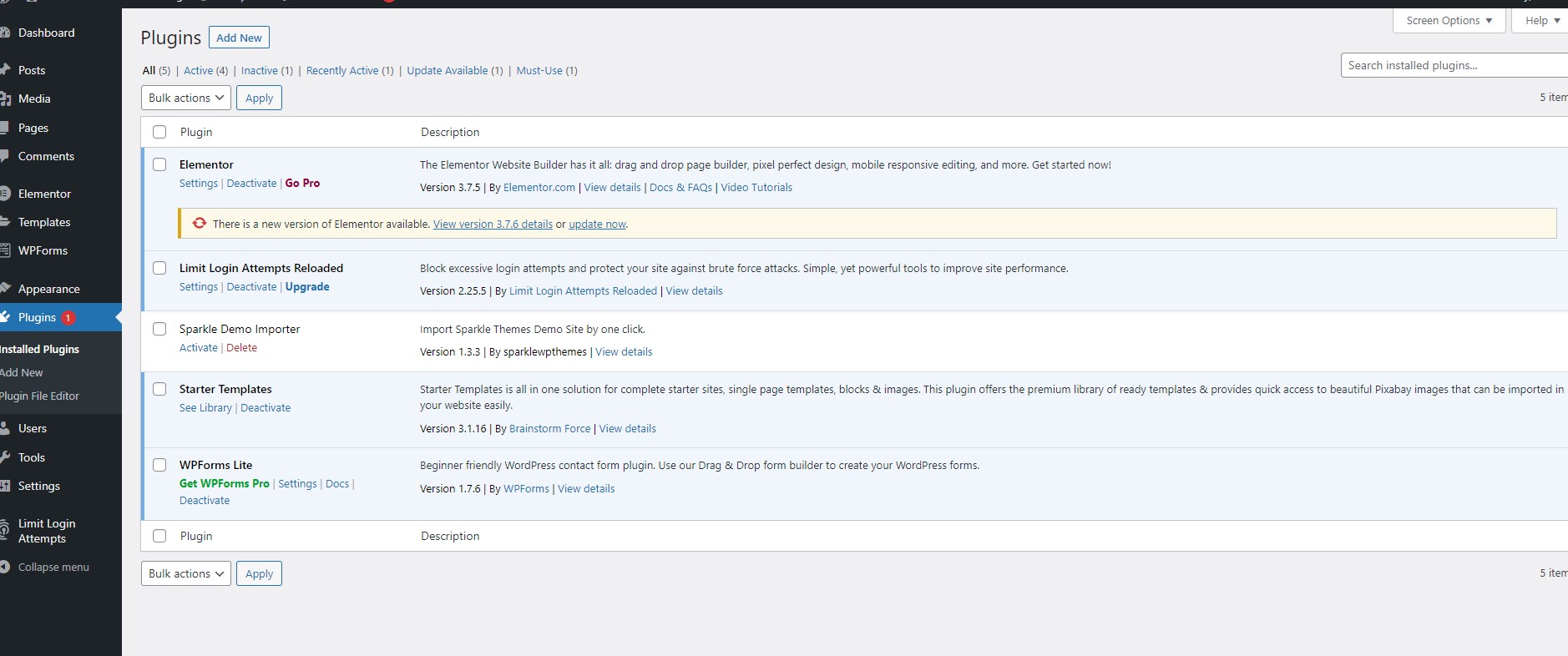Expand the Screen Options panel
The width and height of the screenshot is (1568, 656).
coord(1449,21)
